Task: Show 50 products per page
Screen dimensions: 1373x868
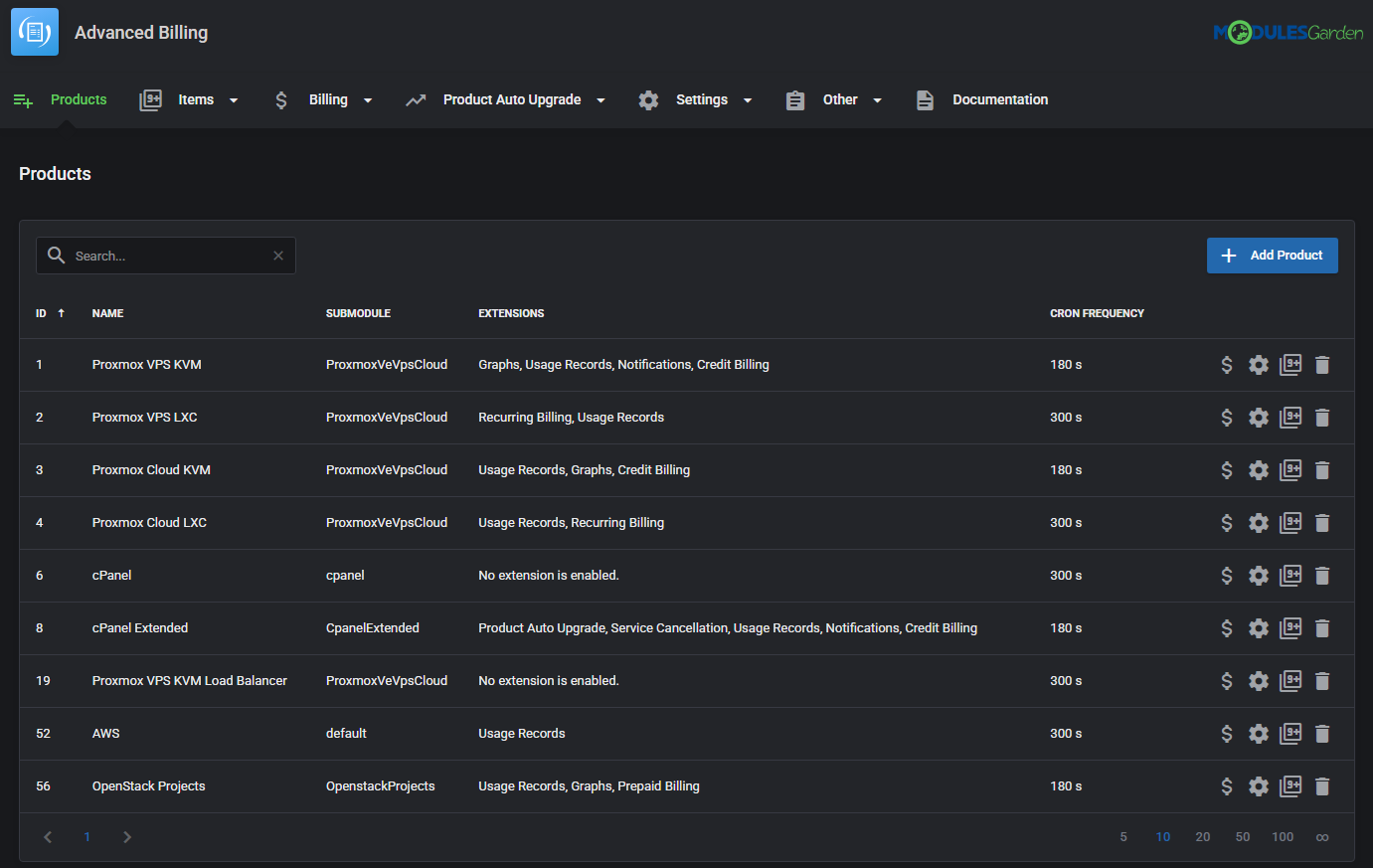Action: point(1243,837)
